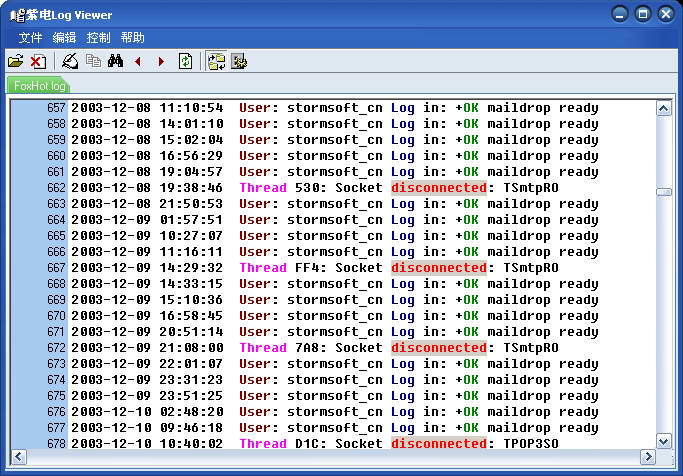Go to previous match with left red arrow

(139, 61)
